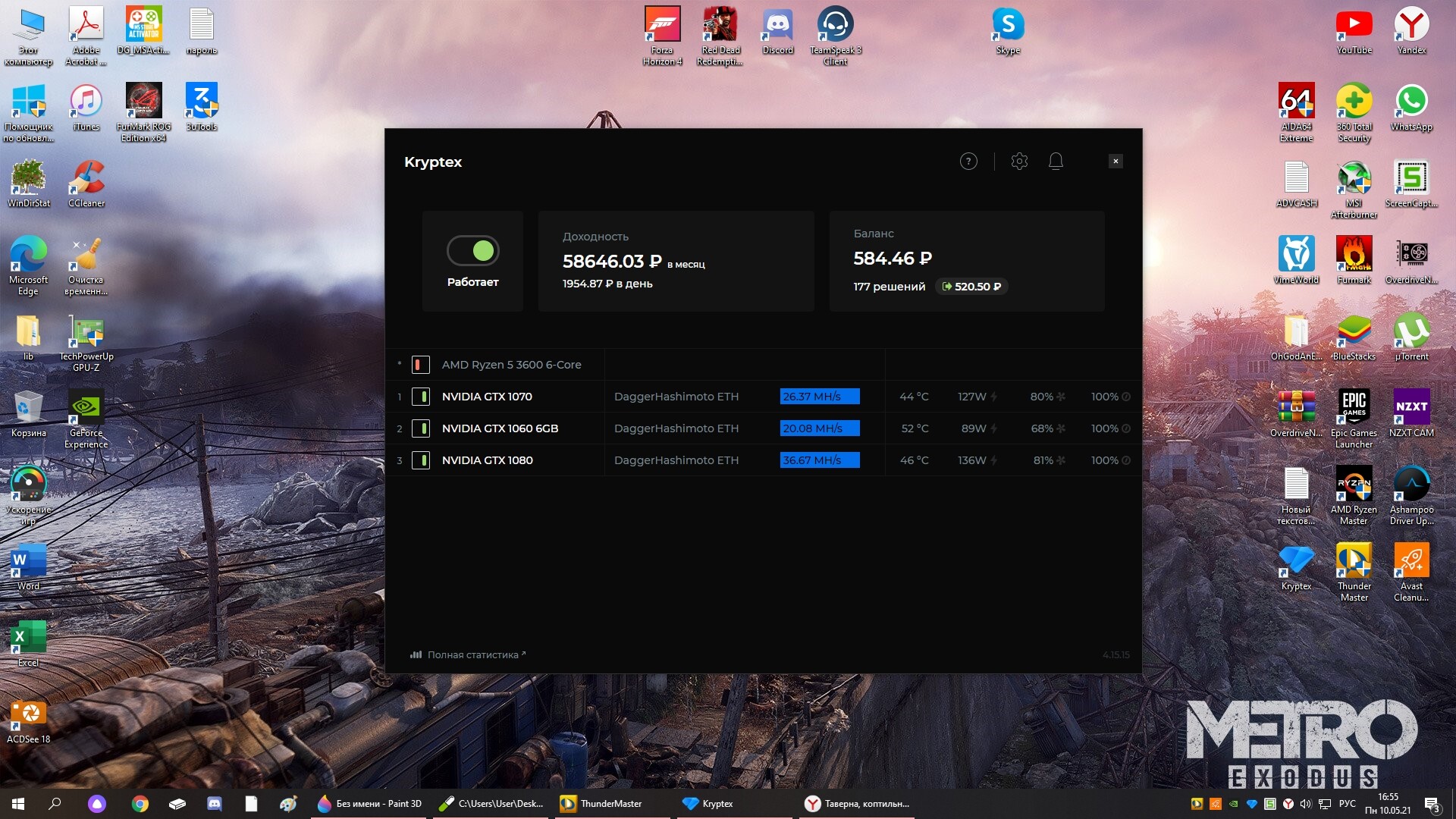
Task: Click the GTX 1080 100% info icon
Action: [x=1126, y=460]
